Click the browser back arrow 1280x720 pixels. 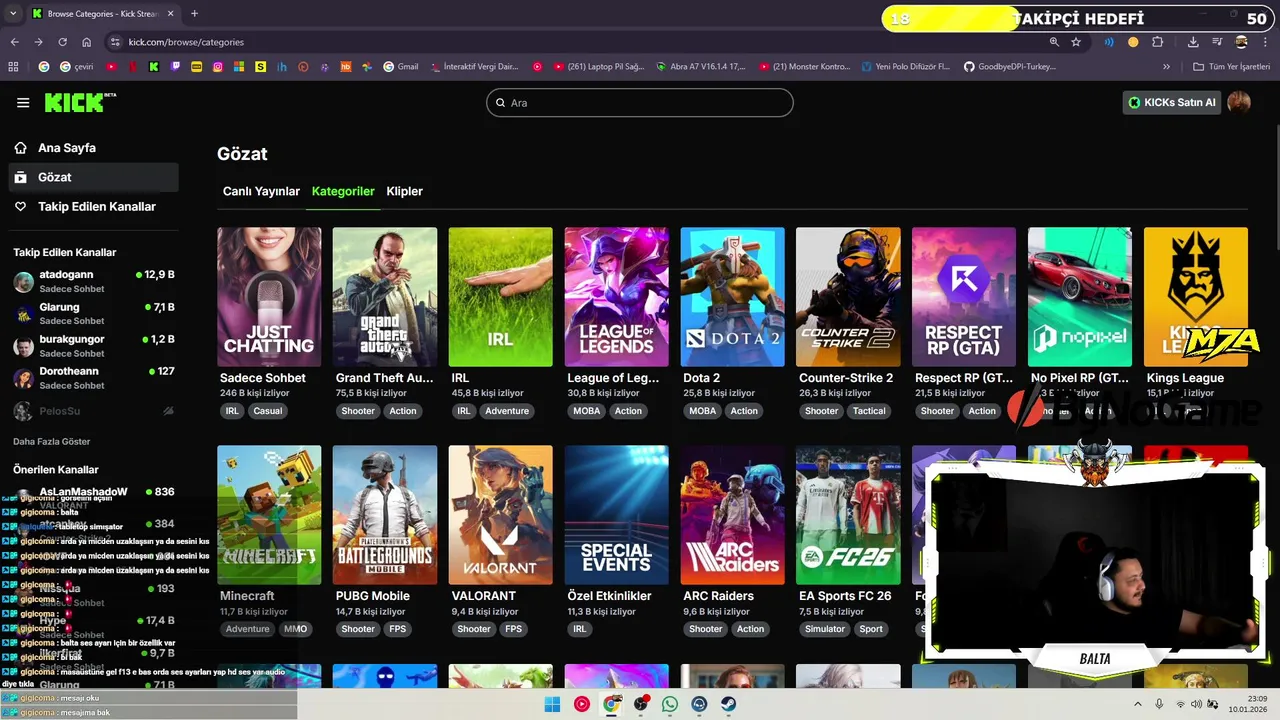(14, 42)
